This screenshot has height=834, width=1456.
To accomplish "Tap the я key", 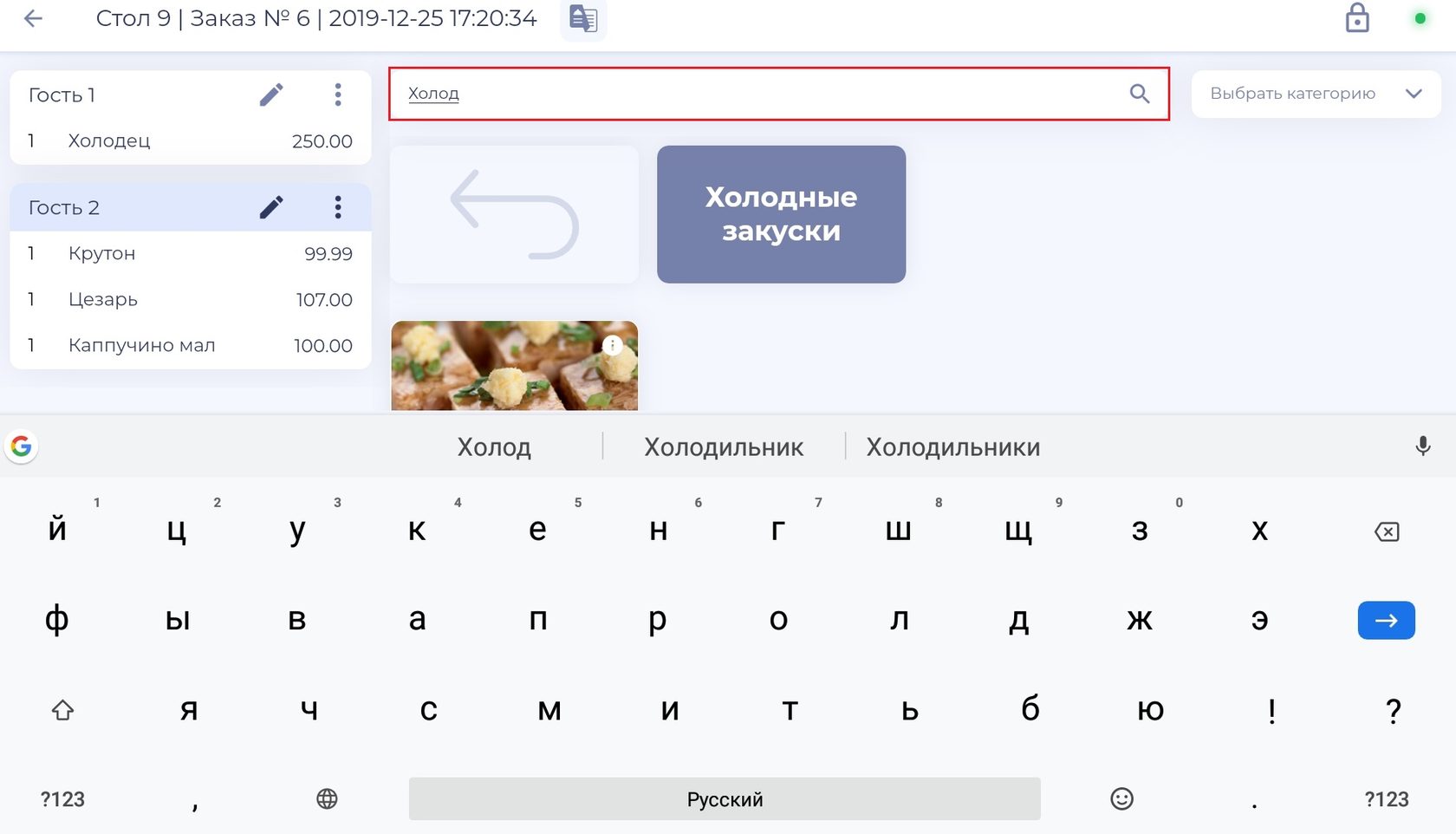I will click(189, 709).
